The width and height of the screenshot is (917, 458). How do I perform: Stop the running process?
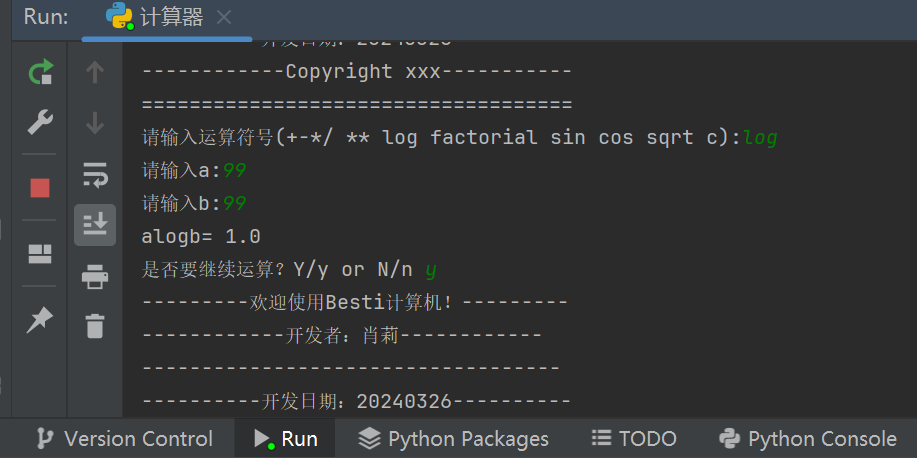[40, 187]
